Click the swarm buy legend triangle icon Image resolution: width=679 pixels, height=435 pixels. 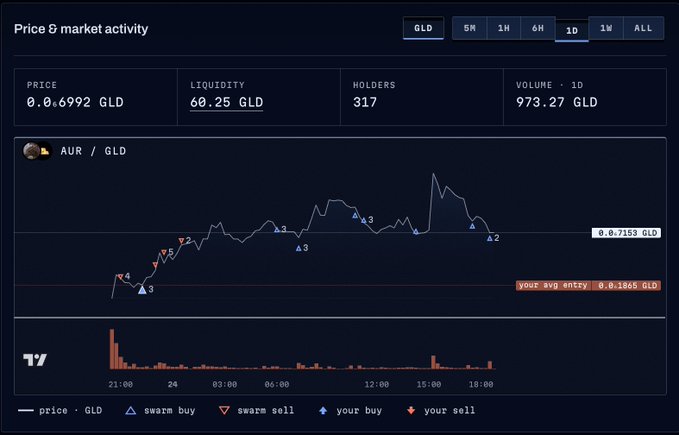[130, 410]
